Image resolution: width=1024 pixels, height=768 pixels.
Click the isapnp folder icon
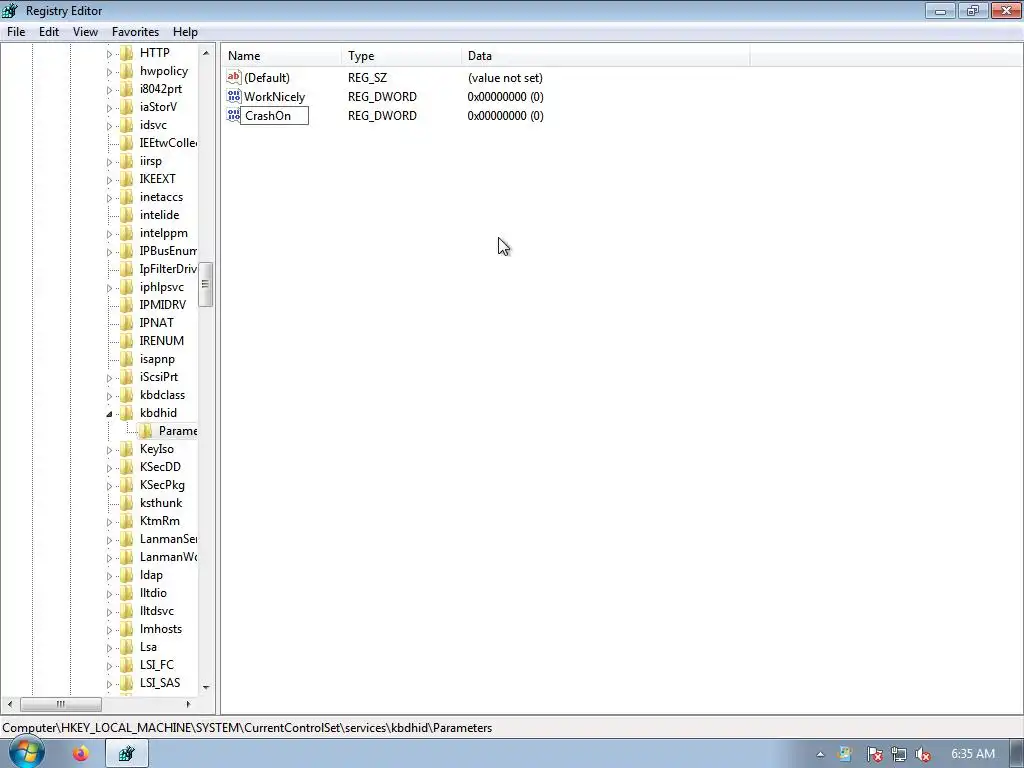coord(127,359)
